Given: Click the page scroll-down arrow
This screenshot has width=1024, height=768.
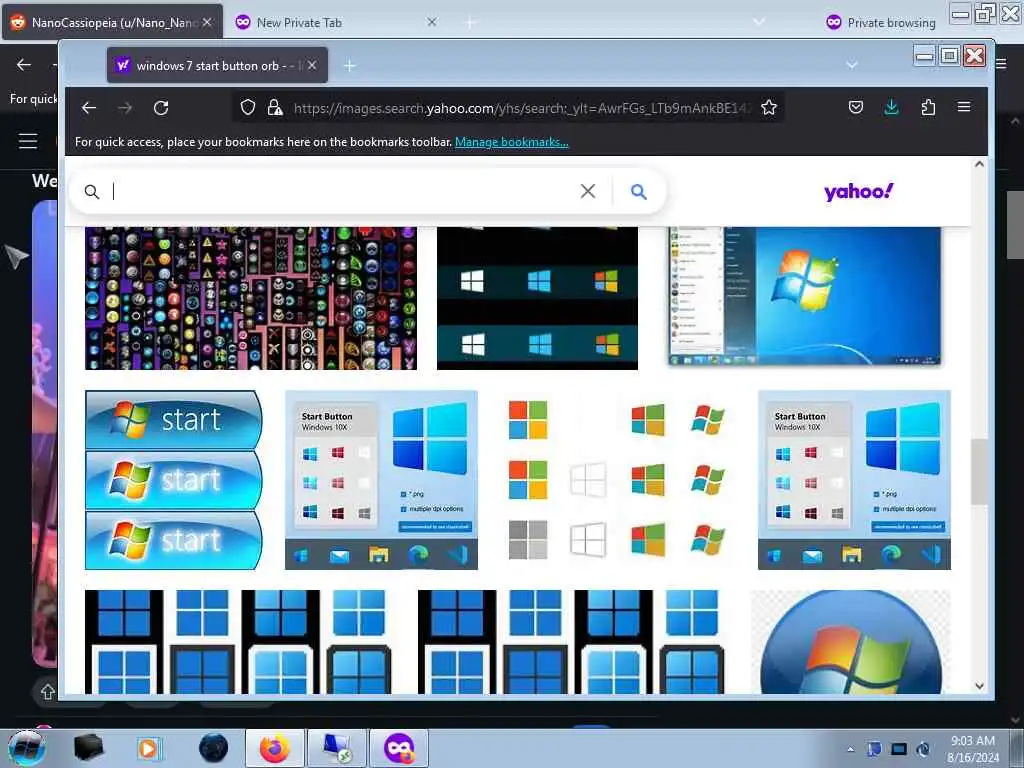Looking at the screenshot, I should (979, 686).
